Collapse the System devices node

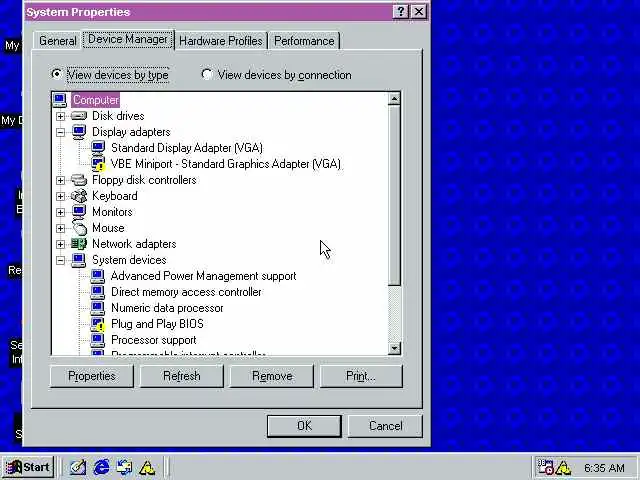point(60,260)
